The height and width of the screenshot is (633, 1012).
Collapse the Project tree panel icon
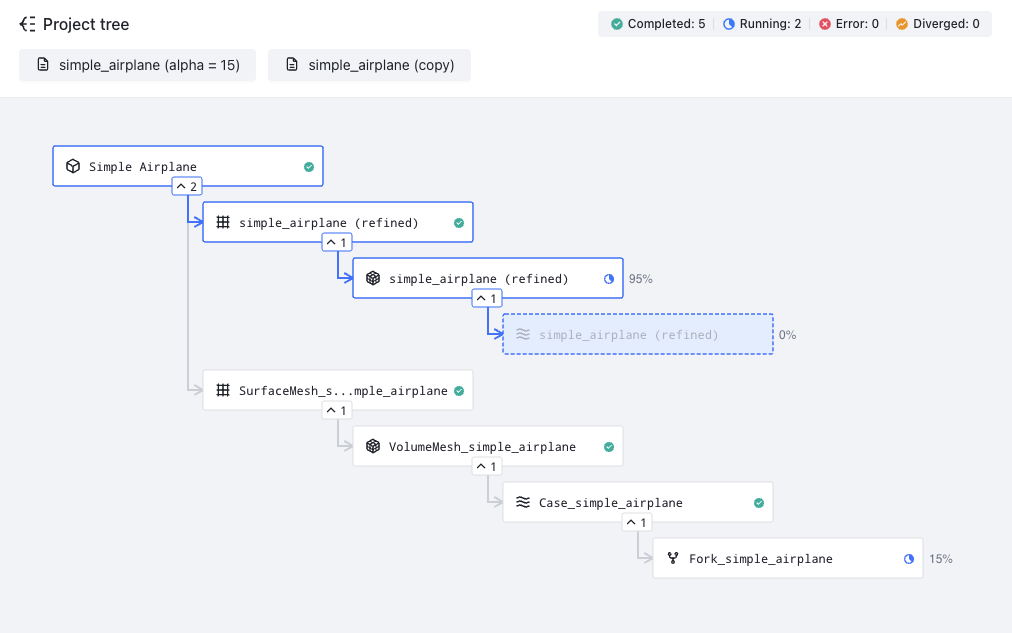[28, 25]
